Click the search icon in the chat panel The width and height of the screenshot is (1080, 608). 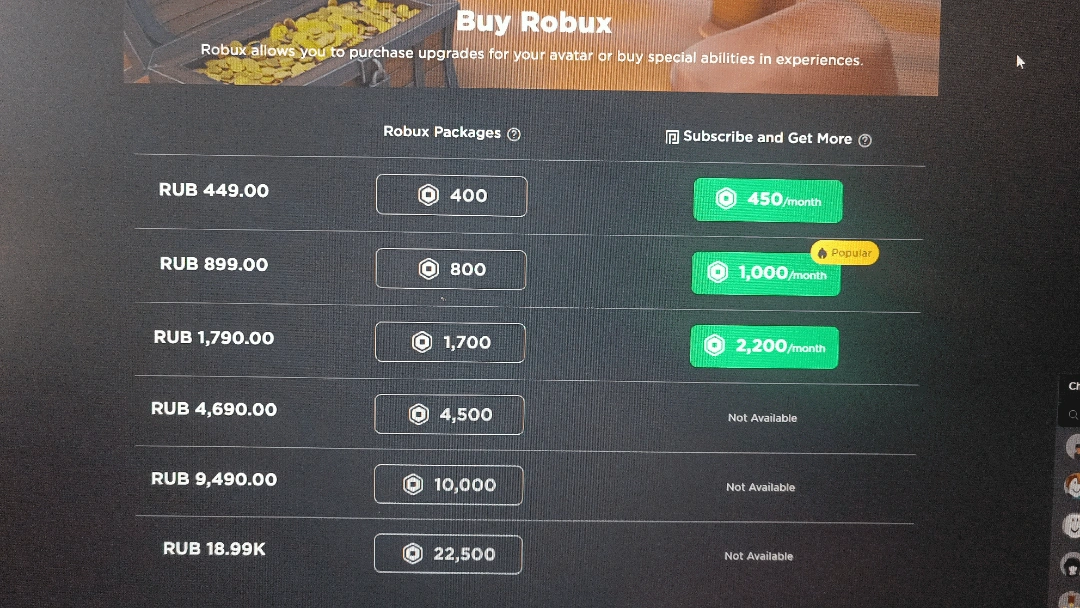coord(1073,415)
